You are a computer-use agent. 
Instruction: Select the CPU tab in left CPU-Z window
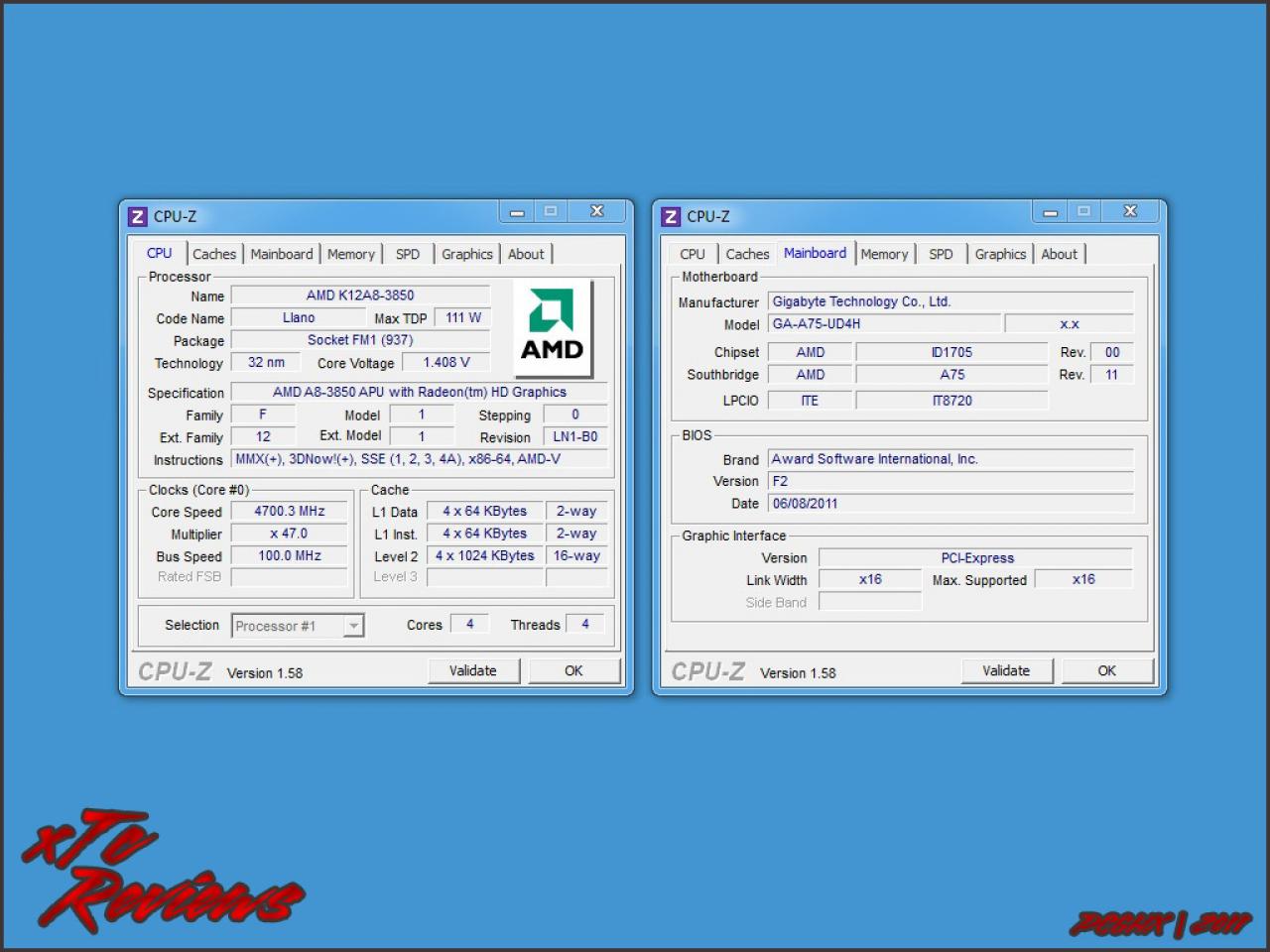point(159,253)
